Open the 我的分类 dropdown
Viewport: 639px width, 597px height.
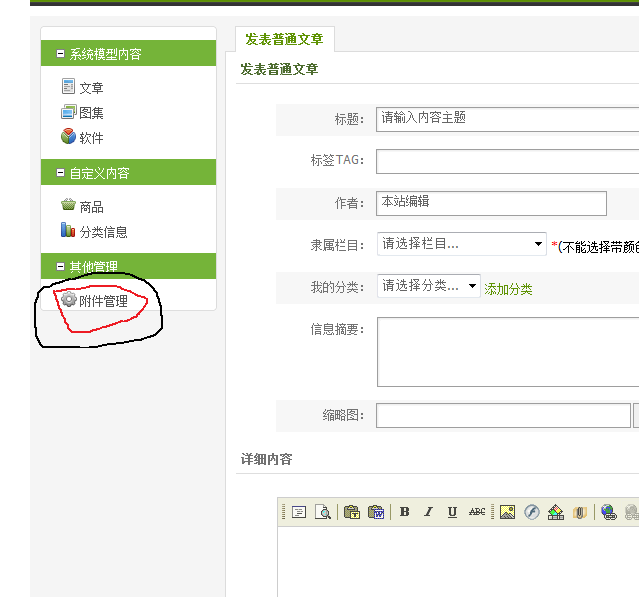(x=429, y=286)
